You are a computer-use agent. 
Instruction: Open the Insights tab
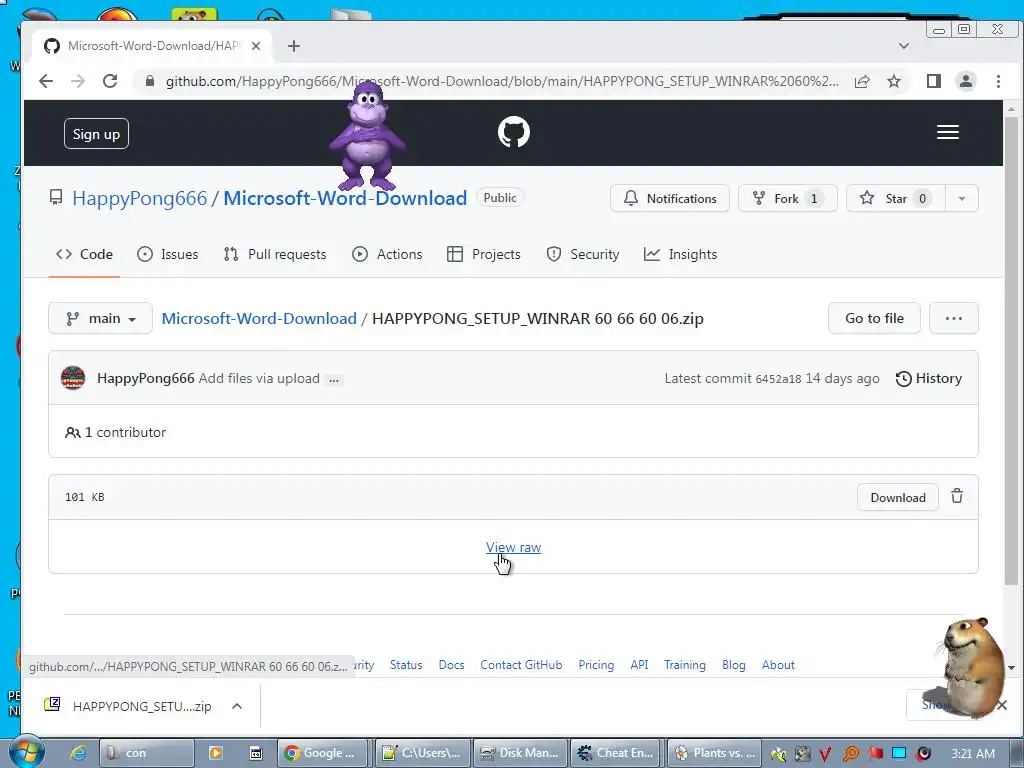click(680, 254)
